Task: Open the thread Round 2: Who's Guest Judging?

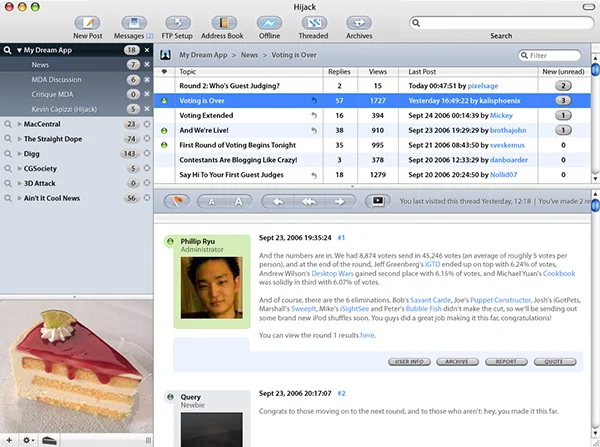Action: (230, 86)
